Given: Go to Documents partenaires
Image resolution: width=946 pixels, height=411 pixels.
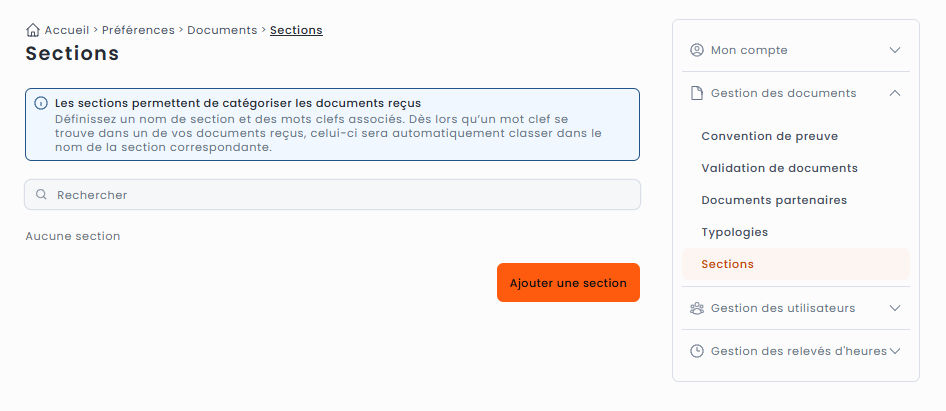Looking at the screenshot, I should pyautogui.click(x=774, y=200).
